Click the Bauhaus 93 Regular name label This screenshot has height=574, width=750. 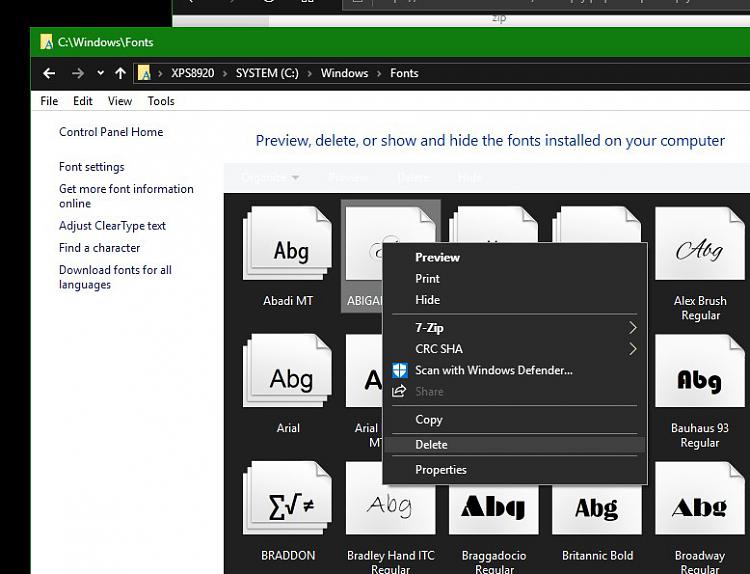point(700,435)
